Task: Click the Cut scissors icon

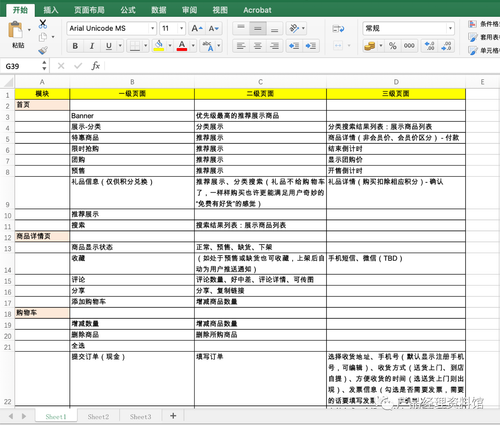Action: [x=43, y=24]
